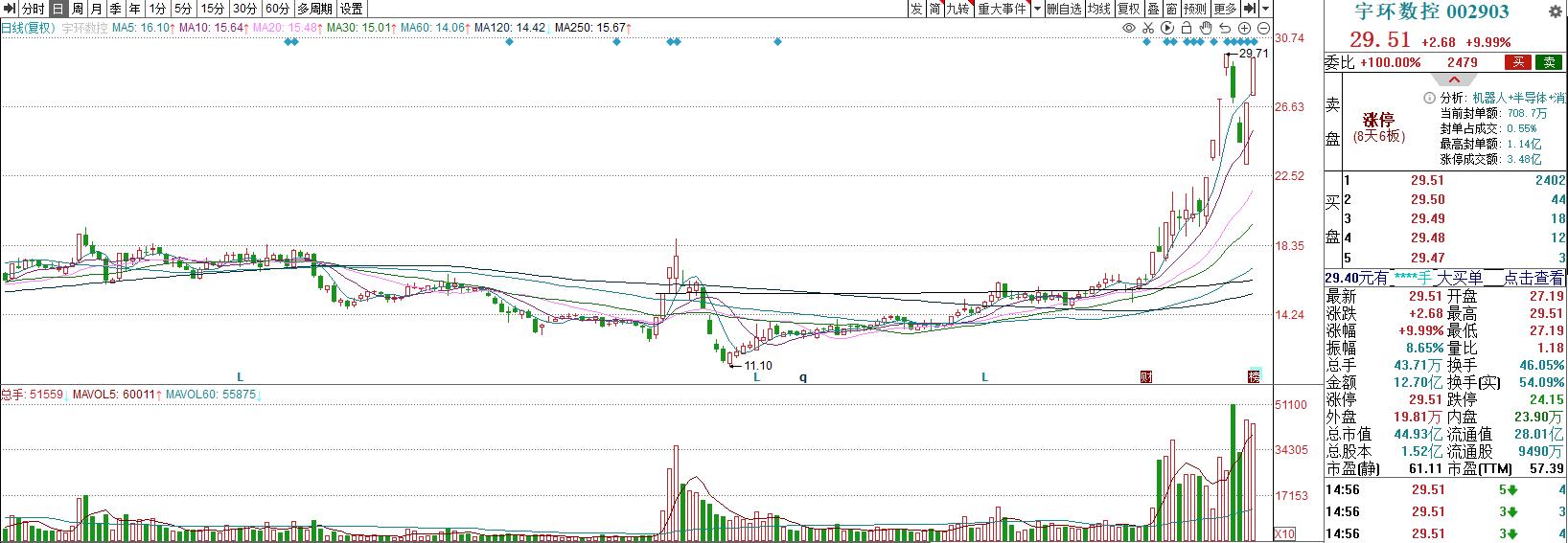Click the 点击查看 large order link
This screenshot has width=1568, height=543.
1533,278
